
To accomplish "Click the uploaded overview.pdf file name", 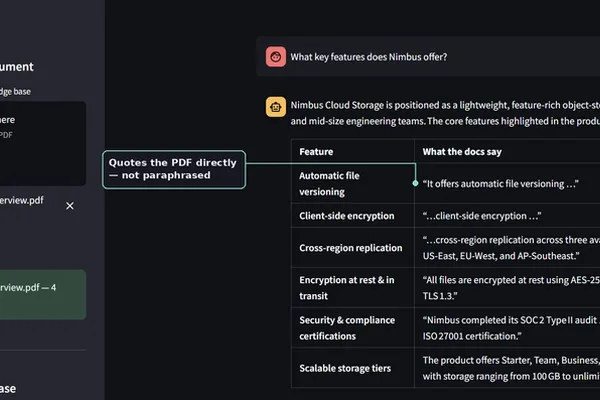I will point(21,200).
